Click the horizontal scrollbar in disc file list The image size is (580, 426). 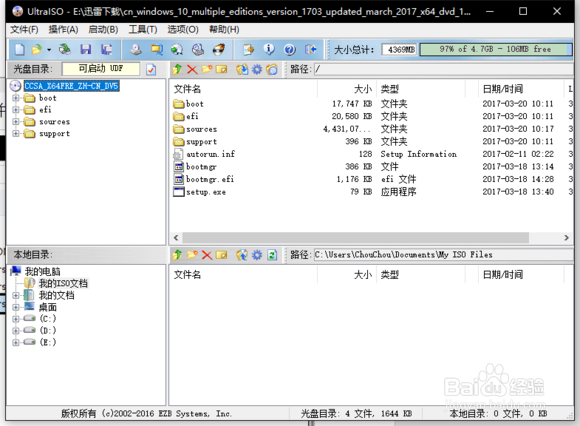(x=355, y=237)
